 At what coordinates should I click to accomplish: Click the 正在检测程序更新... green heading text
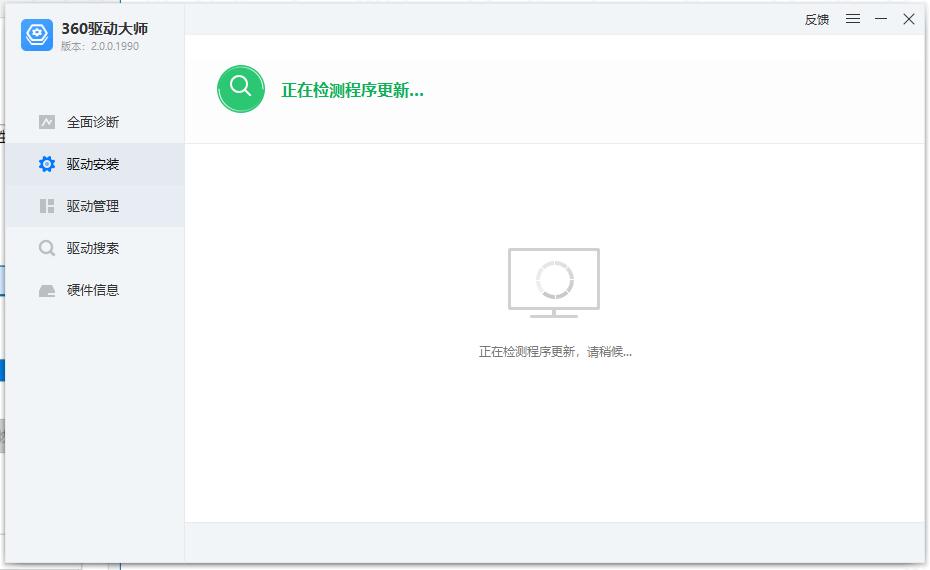(x=352, y=90)
